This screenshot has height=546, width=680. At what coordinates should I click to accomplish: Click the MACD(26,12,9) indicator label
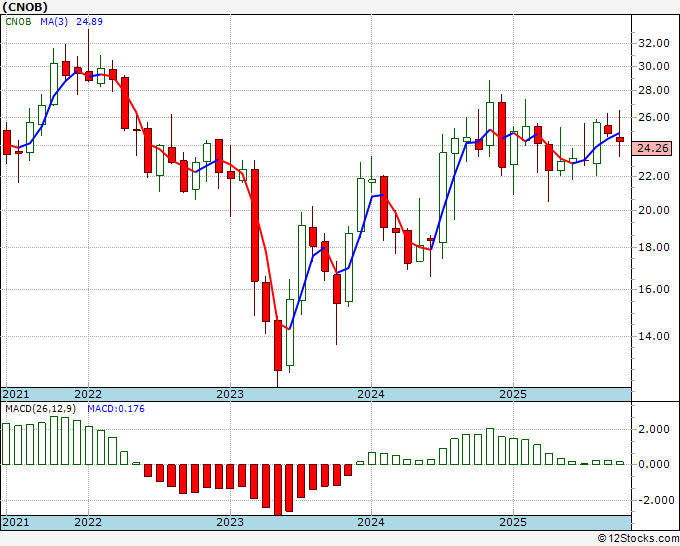click(x=41, y=409)
